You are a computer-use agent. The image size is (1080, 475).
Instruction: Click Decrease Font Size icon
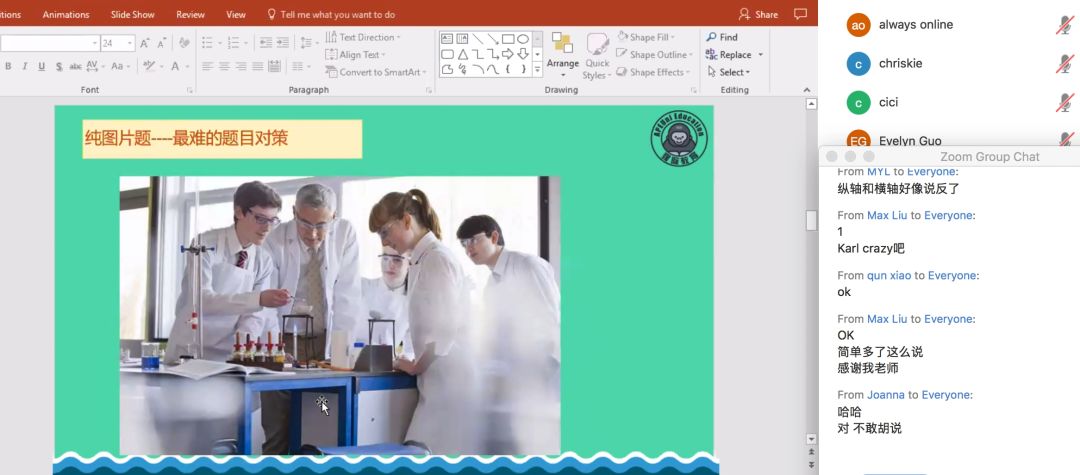(161, 43)
